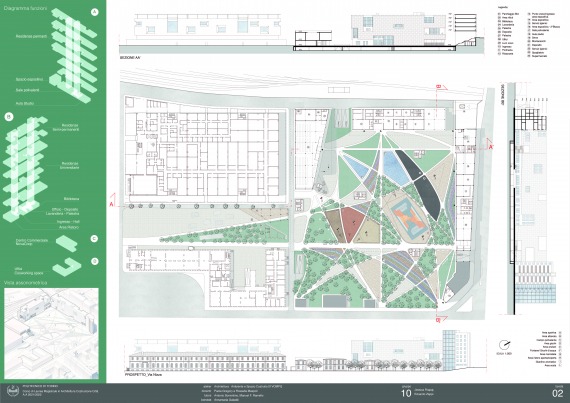Click the red section marker B above plan

point(439,87)
